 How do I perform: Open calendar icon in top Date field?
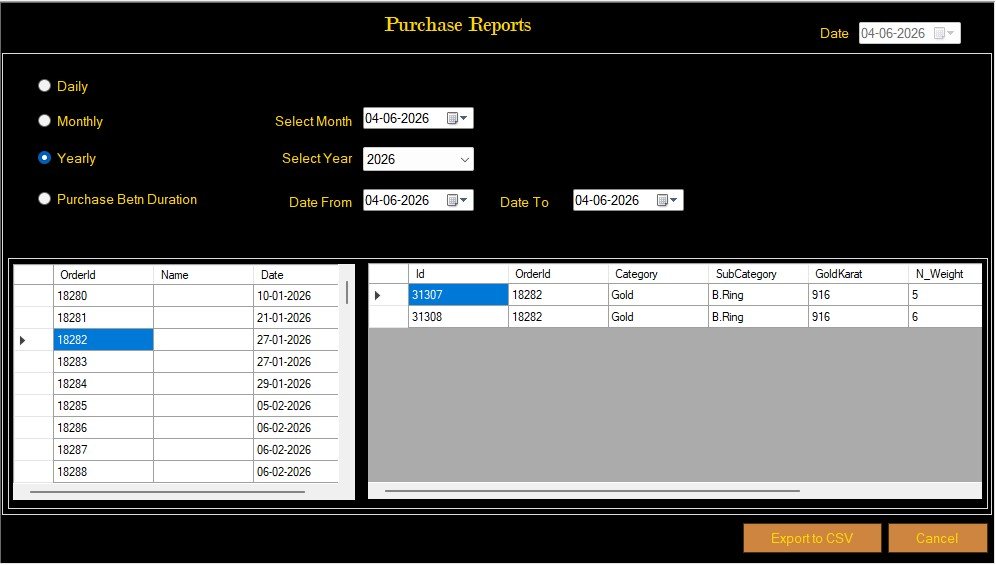pyautogui.click(x=944, y=33)
